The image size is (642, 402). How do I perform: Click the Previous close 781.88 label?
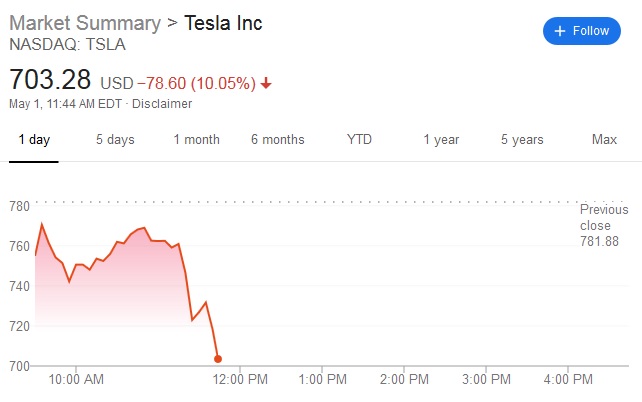(x=604, y=225)
